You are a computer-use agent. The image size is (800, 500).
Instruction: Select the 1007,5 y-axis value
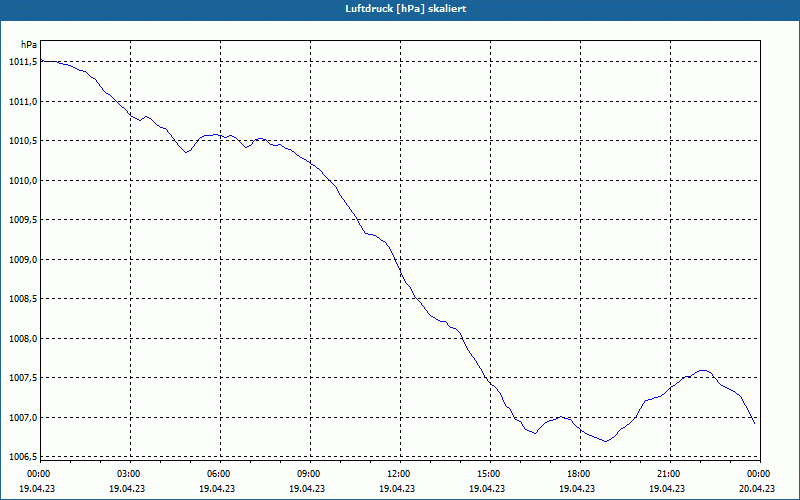click(x=23, y=378)
